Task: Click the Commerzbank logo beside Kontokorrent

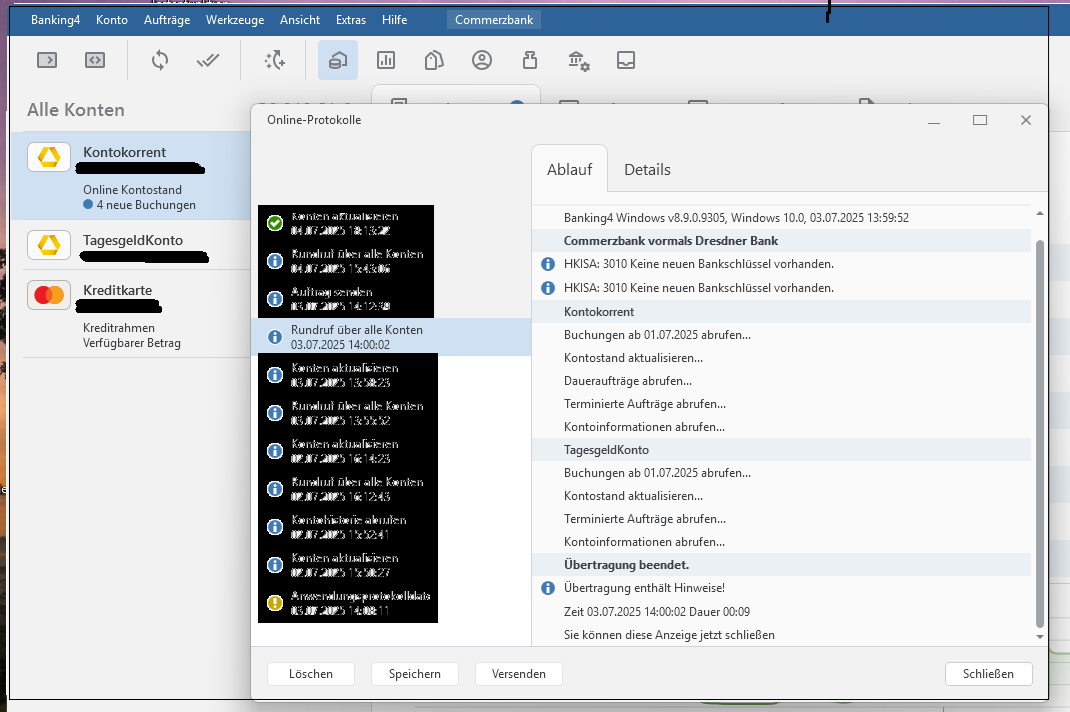Action: click(x=49, y=157)
